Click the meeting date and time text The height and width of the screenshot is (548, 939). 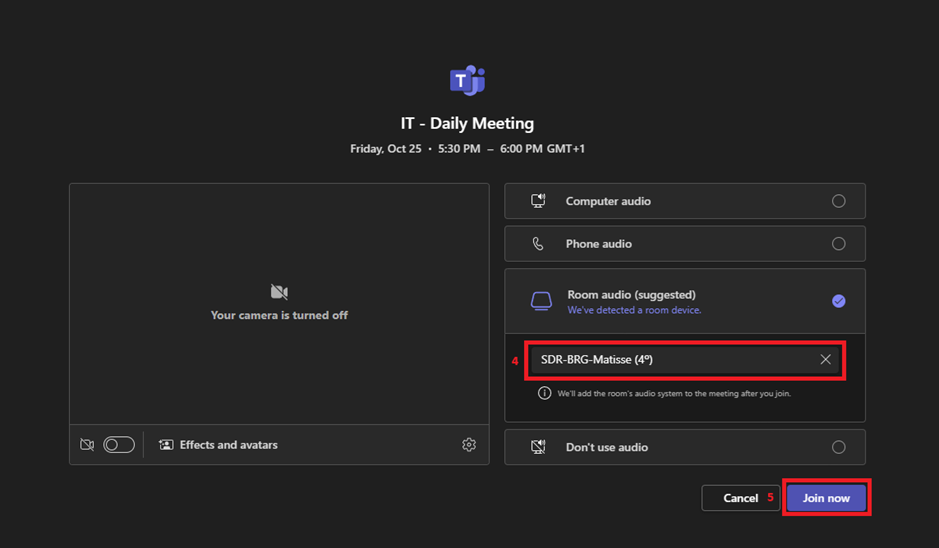(467, 149)
